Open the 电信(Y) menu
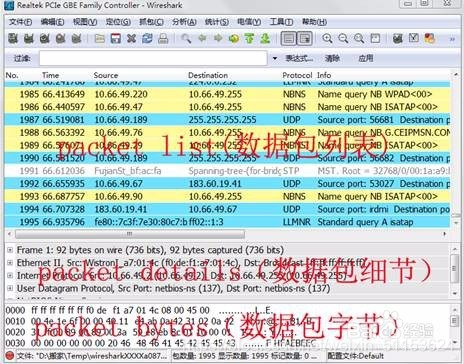The height and width of the screenshot is (364, 464). pos(249,22)
